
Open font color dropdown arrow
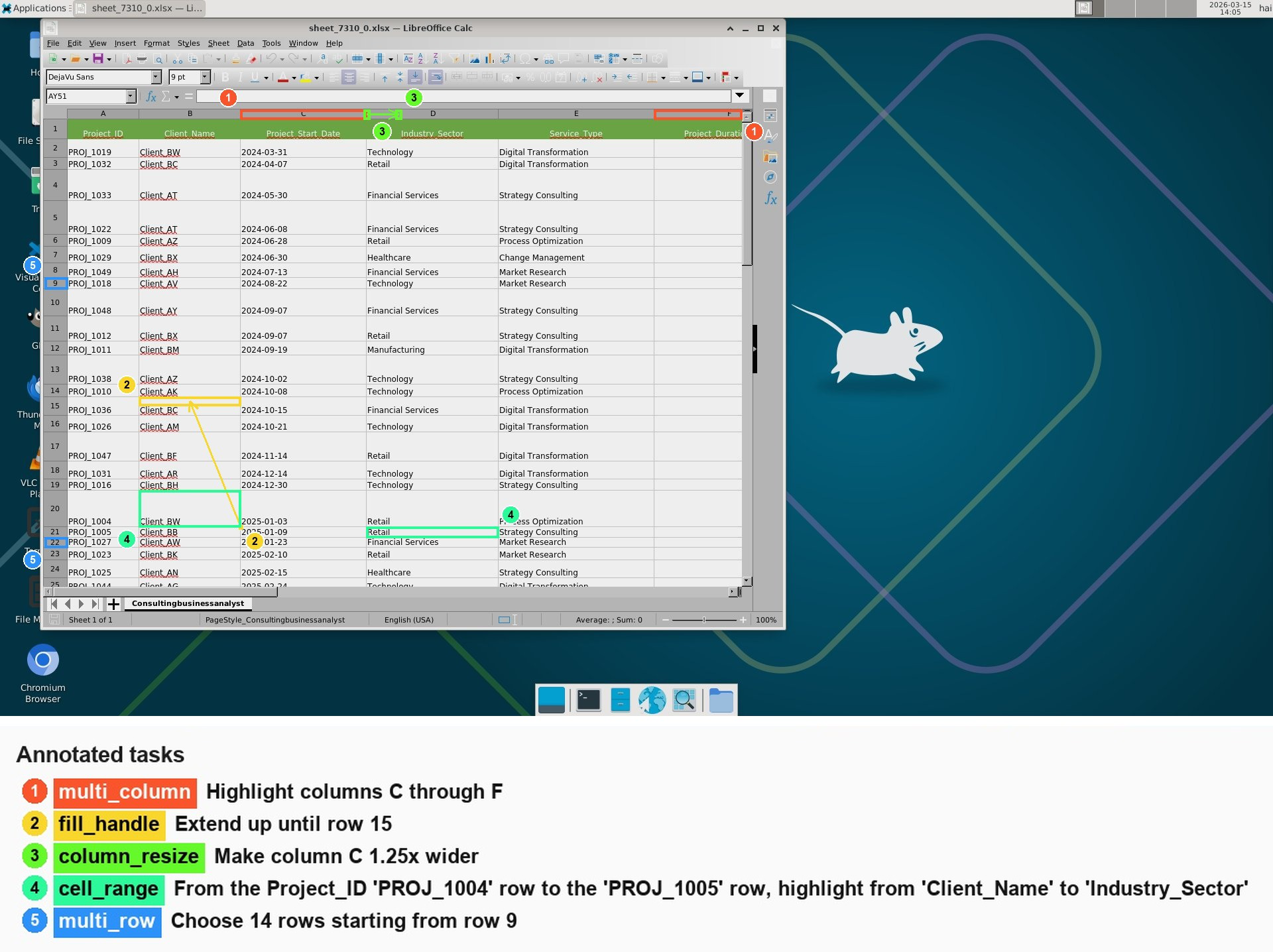point(294,78)
